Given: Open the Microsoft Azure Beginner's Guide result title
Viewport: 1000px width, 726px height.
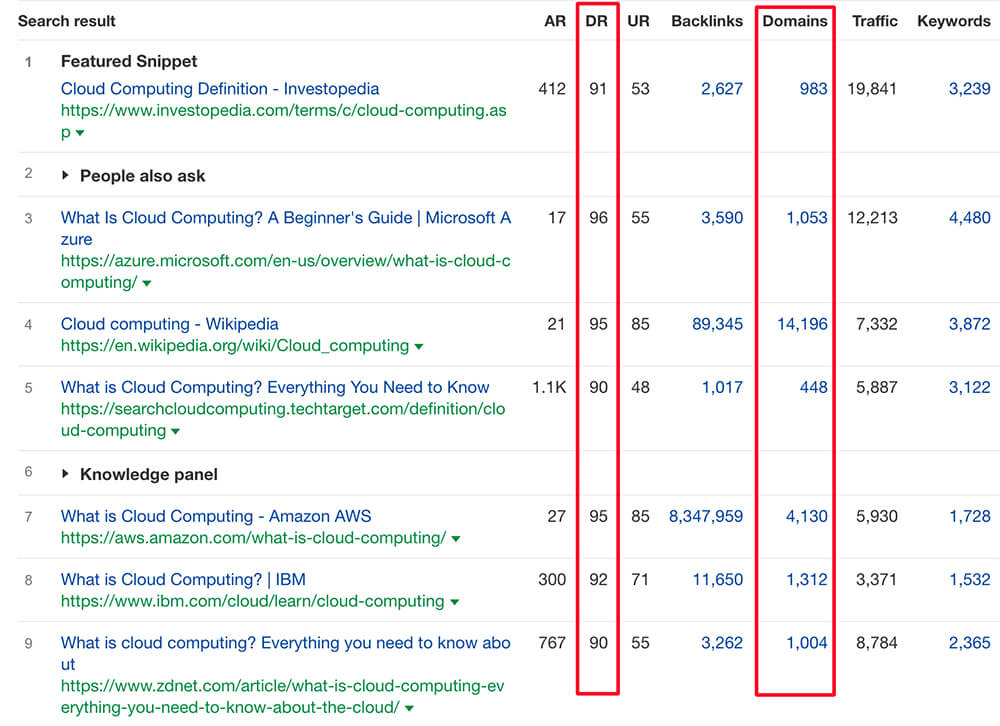Looking at the screenshot, I should coord(286,228).
